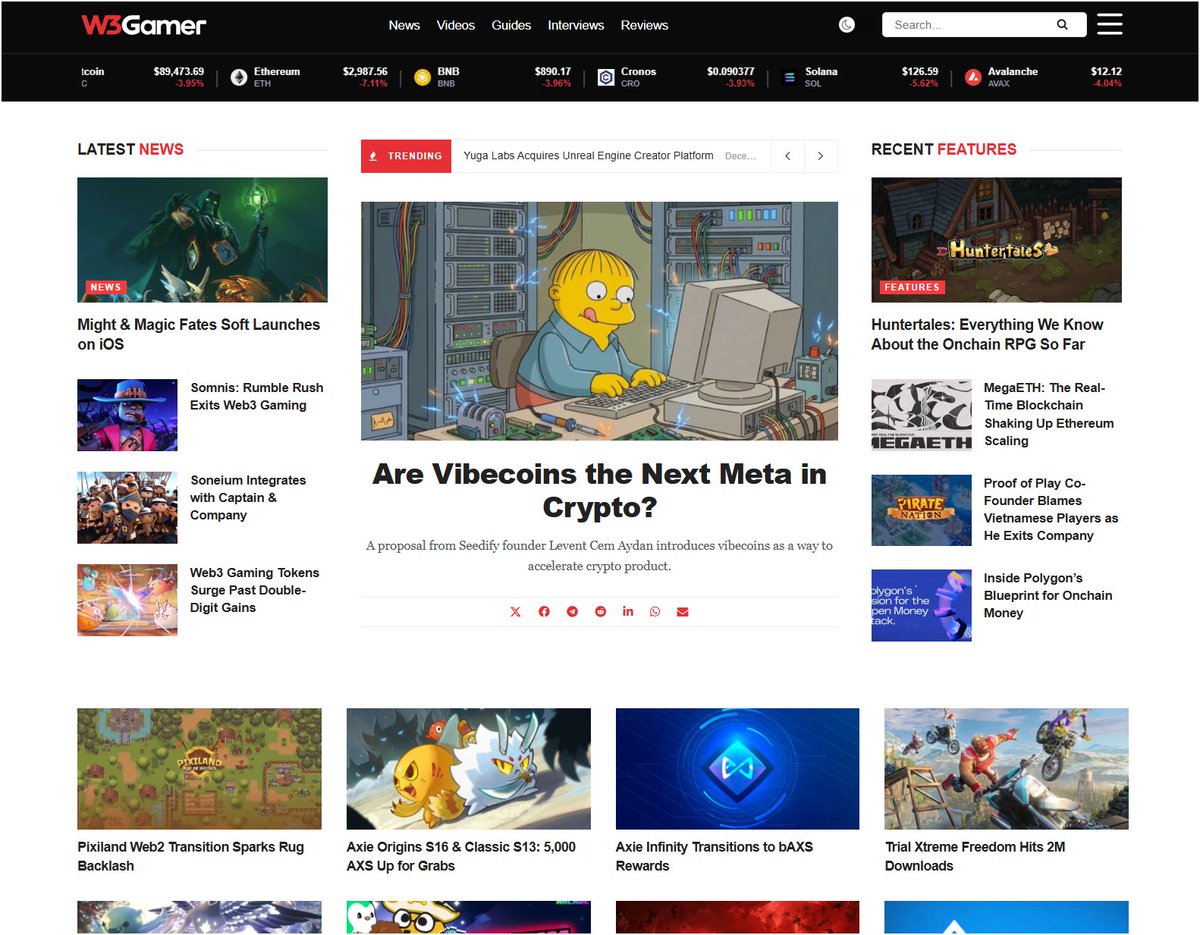Click the Trial Xtreme motorbike card image

tap(1007, 769)
